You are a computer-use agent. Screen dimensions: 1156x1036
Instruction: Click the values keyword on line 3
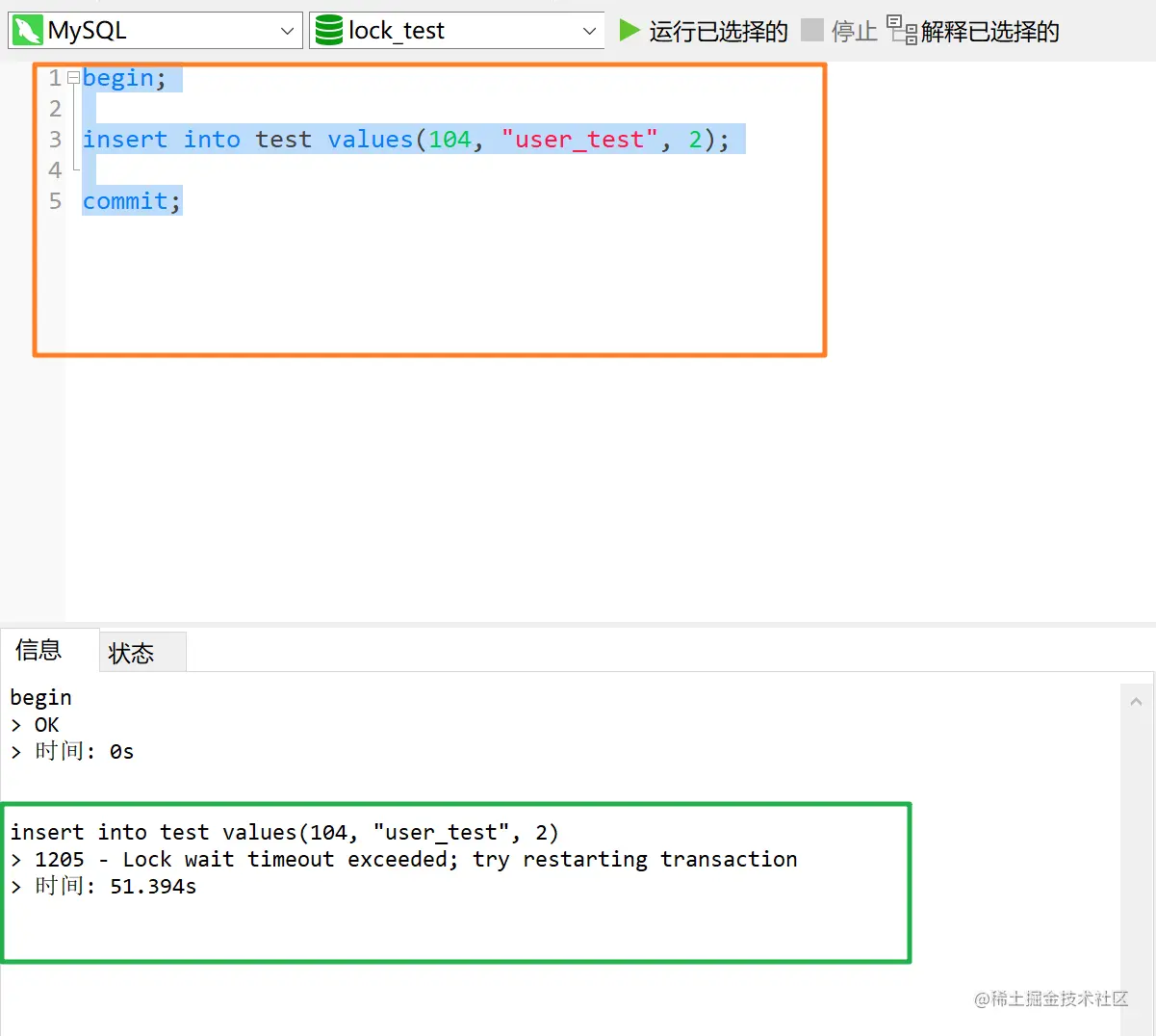(371, 140)
